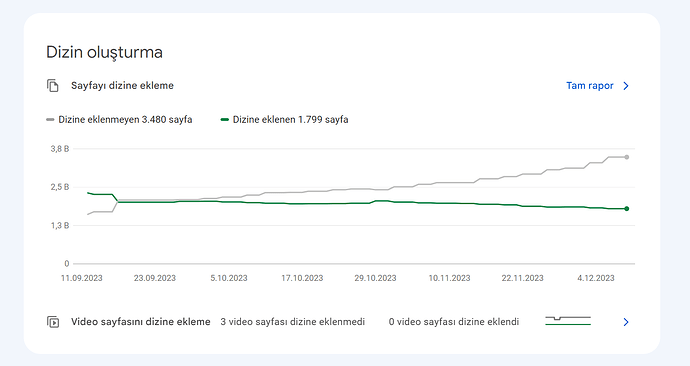Click the 22.11.2023 date label
Viewport: 690px width, 366px height.
[x=522, y=278]
